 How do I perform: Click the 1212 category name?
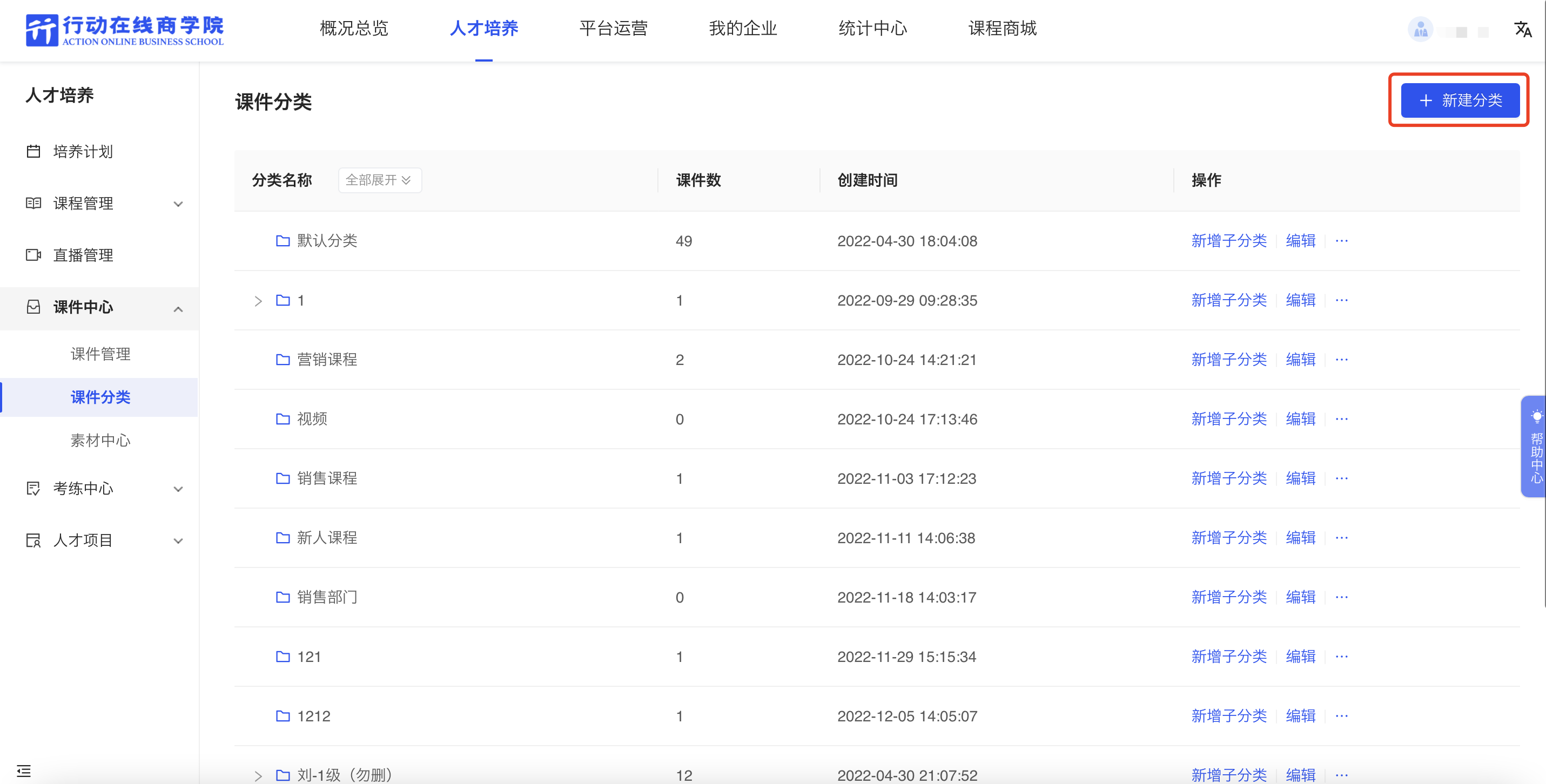click(x=314, y=715)
